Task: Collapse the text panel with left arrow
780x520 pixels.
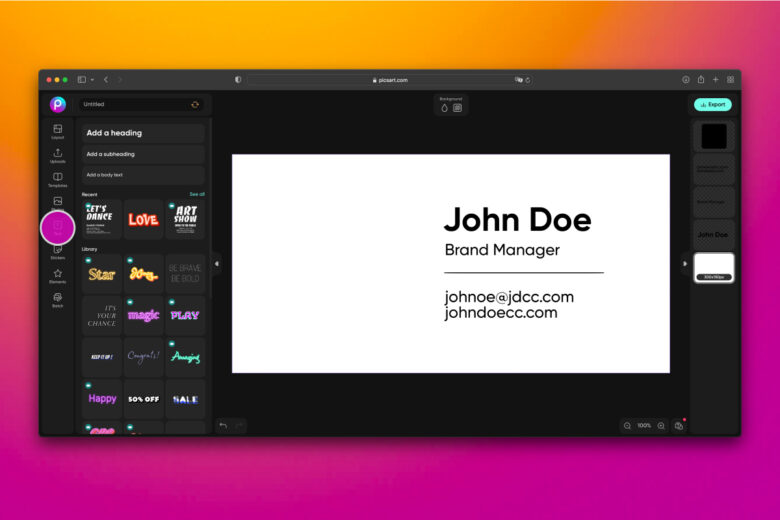Action: pos(216,264)
